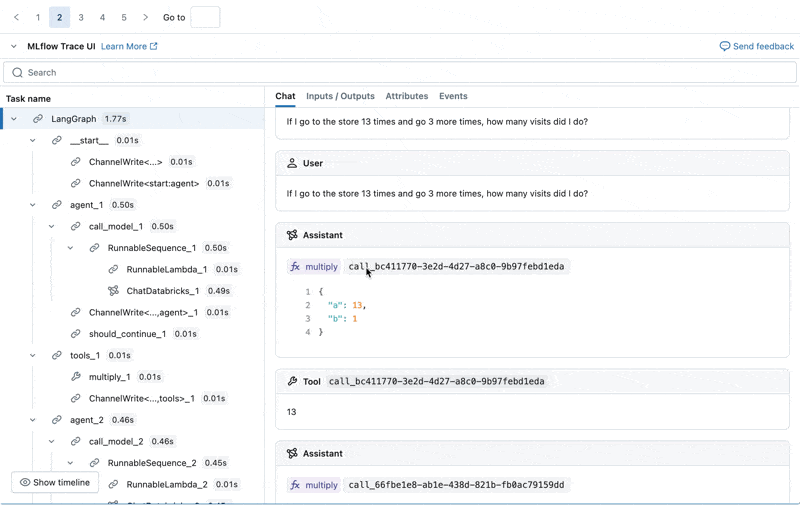Image resolution: width=800 pixels, height=506 pixels.
Task: Open the Attributes tab
Action: point(406,96)
